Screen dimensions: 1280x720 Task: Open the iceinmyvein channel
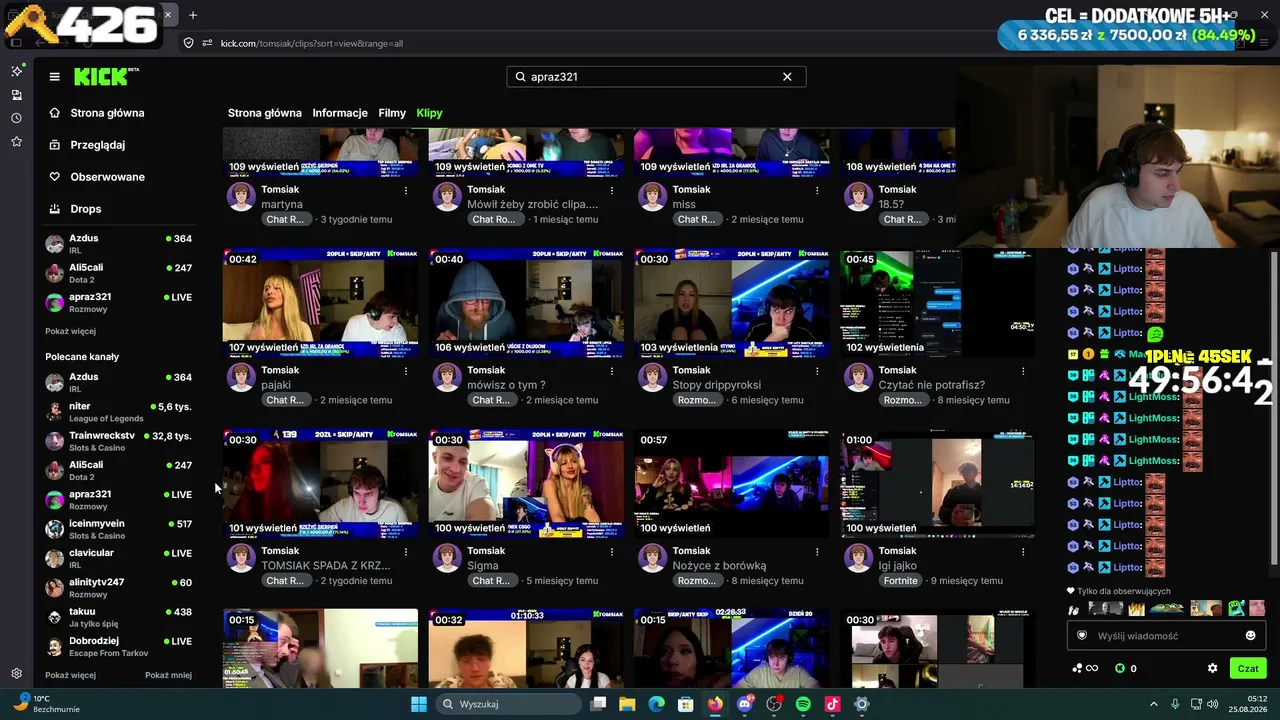[118, 529]
